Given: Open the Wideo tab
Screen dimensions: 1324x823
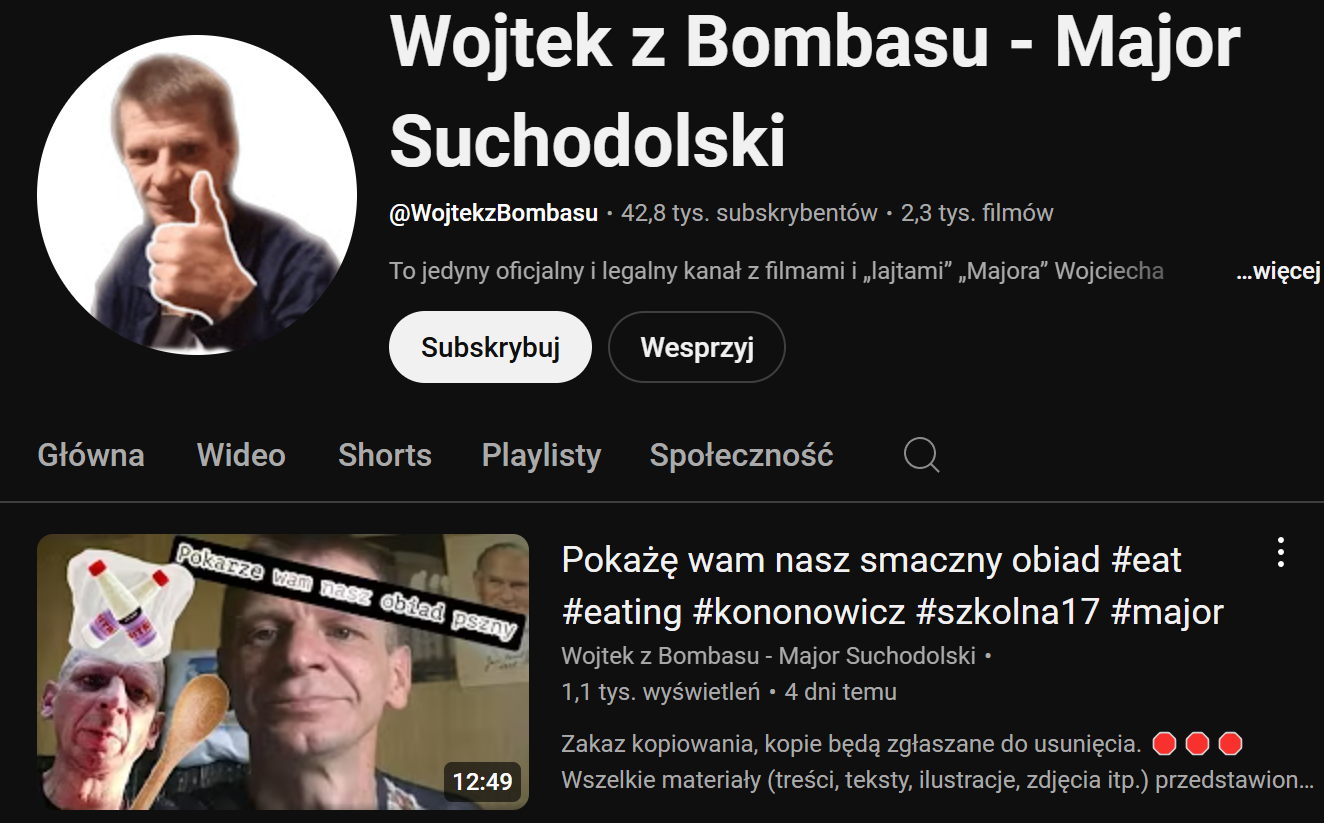Looking at the screenshot, I should coord(241,455).
